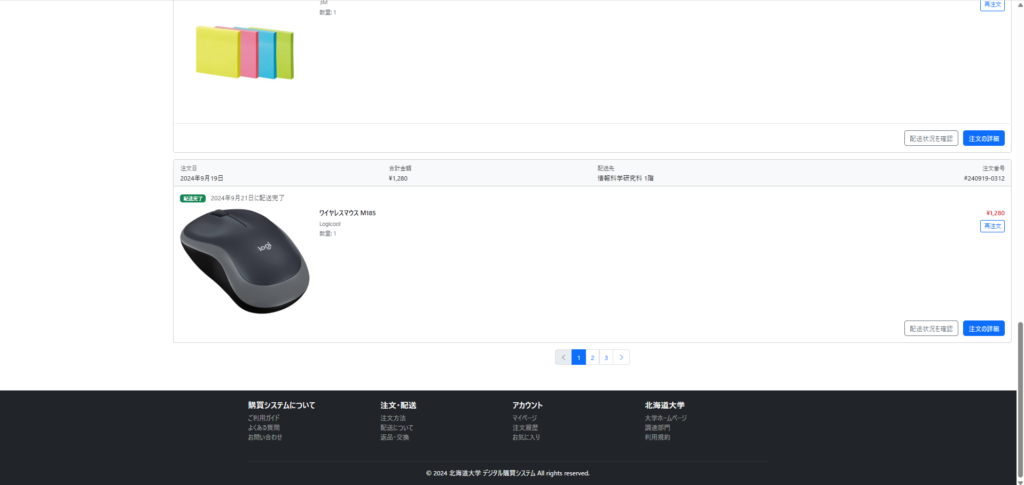Open 注文の詳細 for the sticky notes order
This screenshot has height=485, width=1024.
tap(983, 138)
